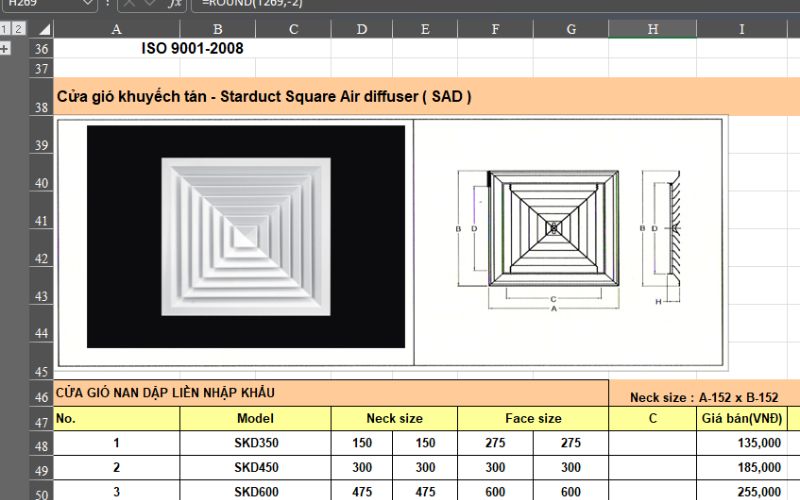800x500 pixels.
Task: Select column A header
Action: coord(116,29)
